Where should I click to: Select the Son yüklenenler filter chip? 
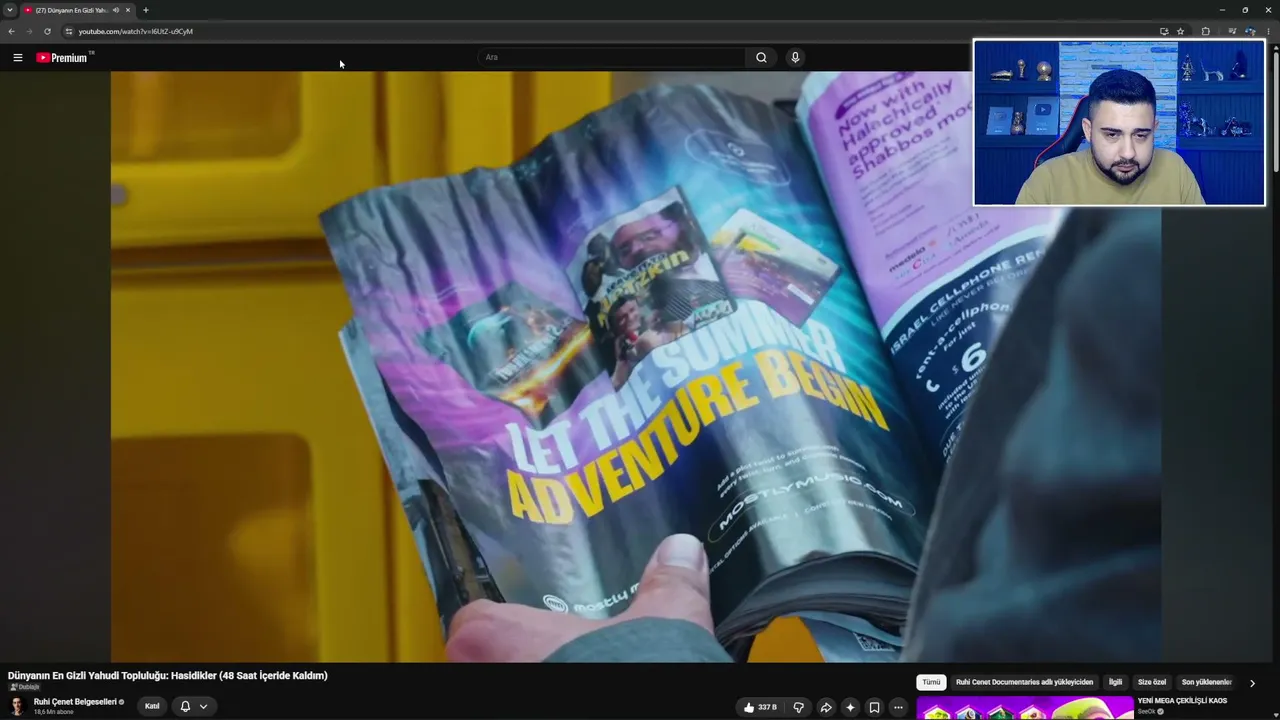coord(1207,682)
